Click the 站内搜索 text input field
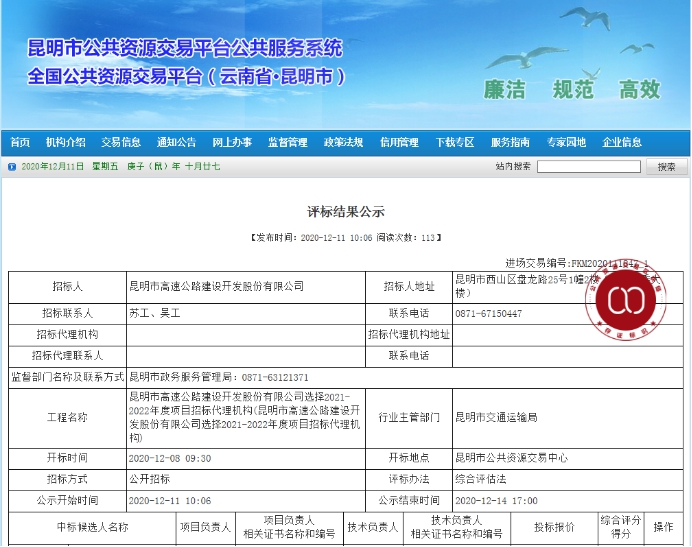The width and height of the screenshot is (692, 547). click(588, 166)
